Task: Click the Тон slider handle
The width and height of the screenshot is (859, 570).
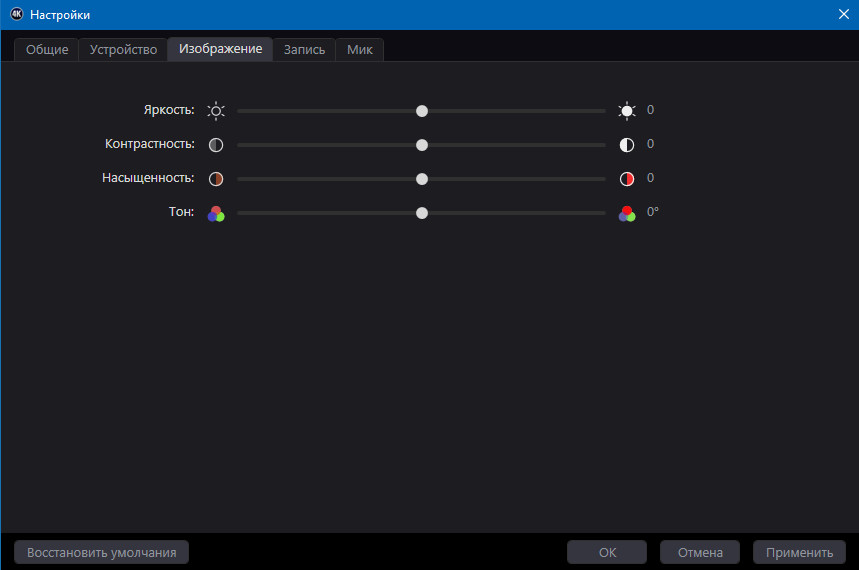Action: click(x=422, y=213)
